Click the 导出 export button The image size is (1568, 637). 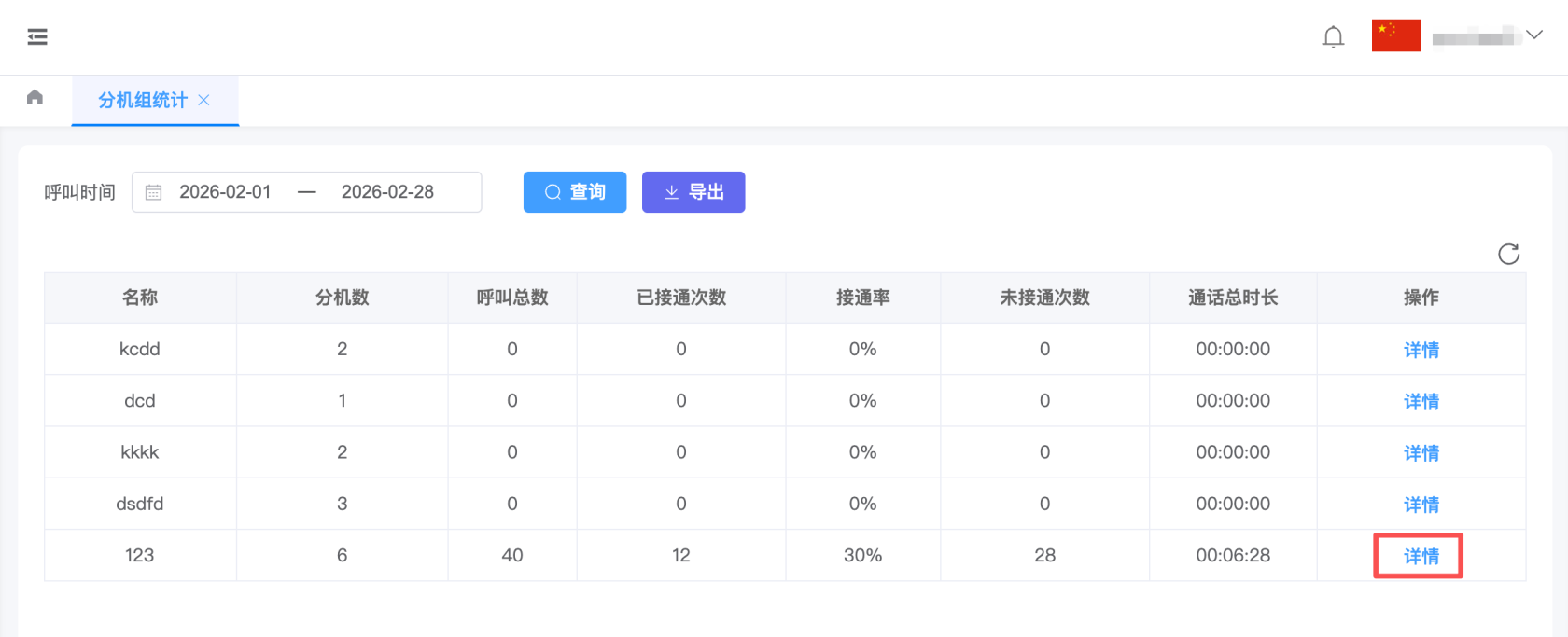click(x=693, y=192)
